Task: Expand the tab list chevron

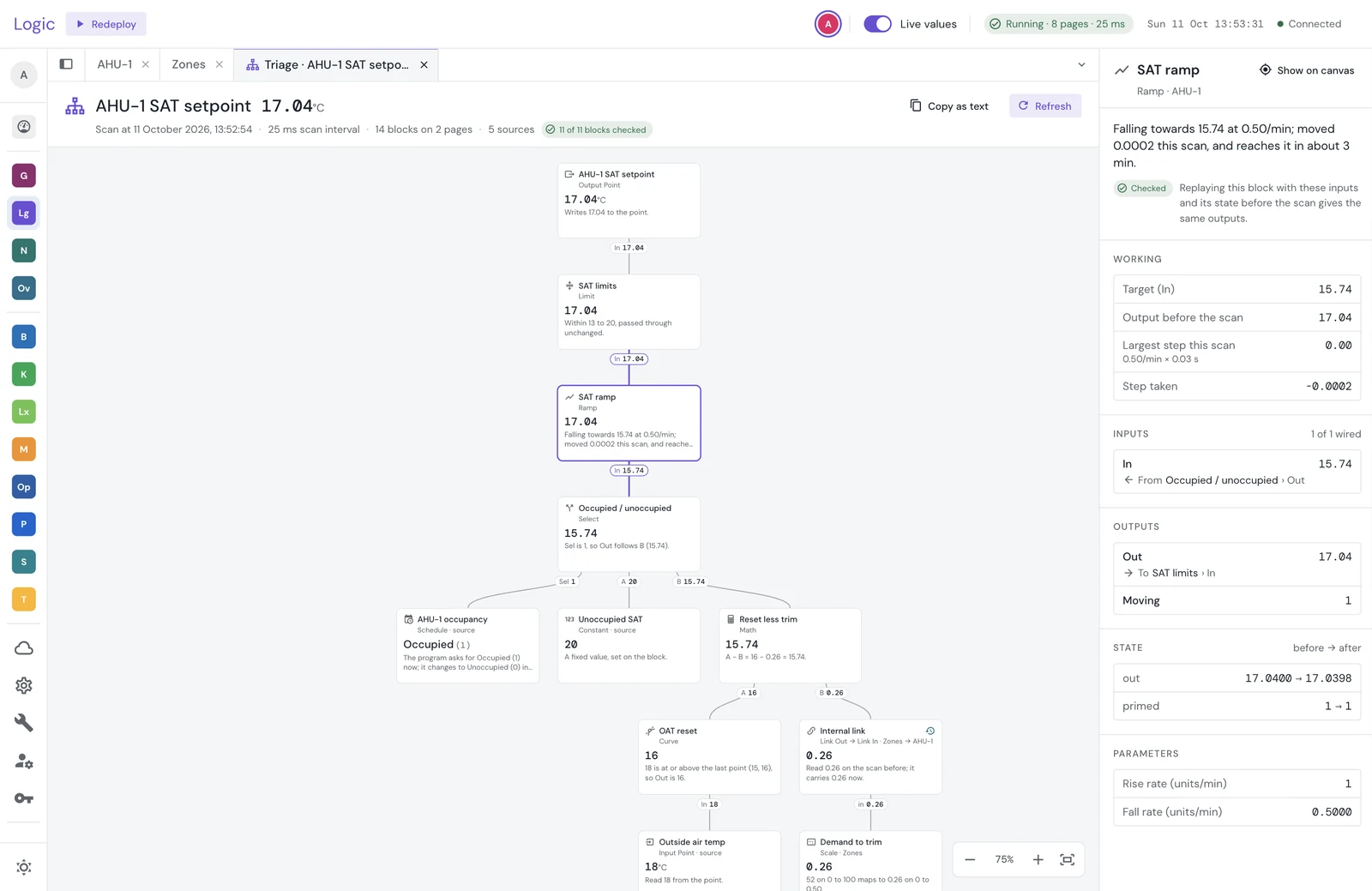Action: 1081,64
